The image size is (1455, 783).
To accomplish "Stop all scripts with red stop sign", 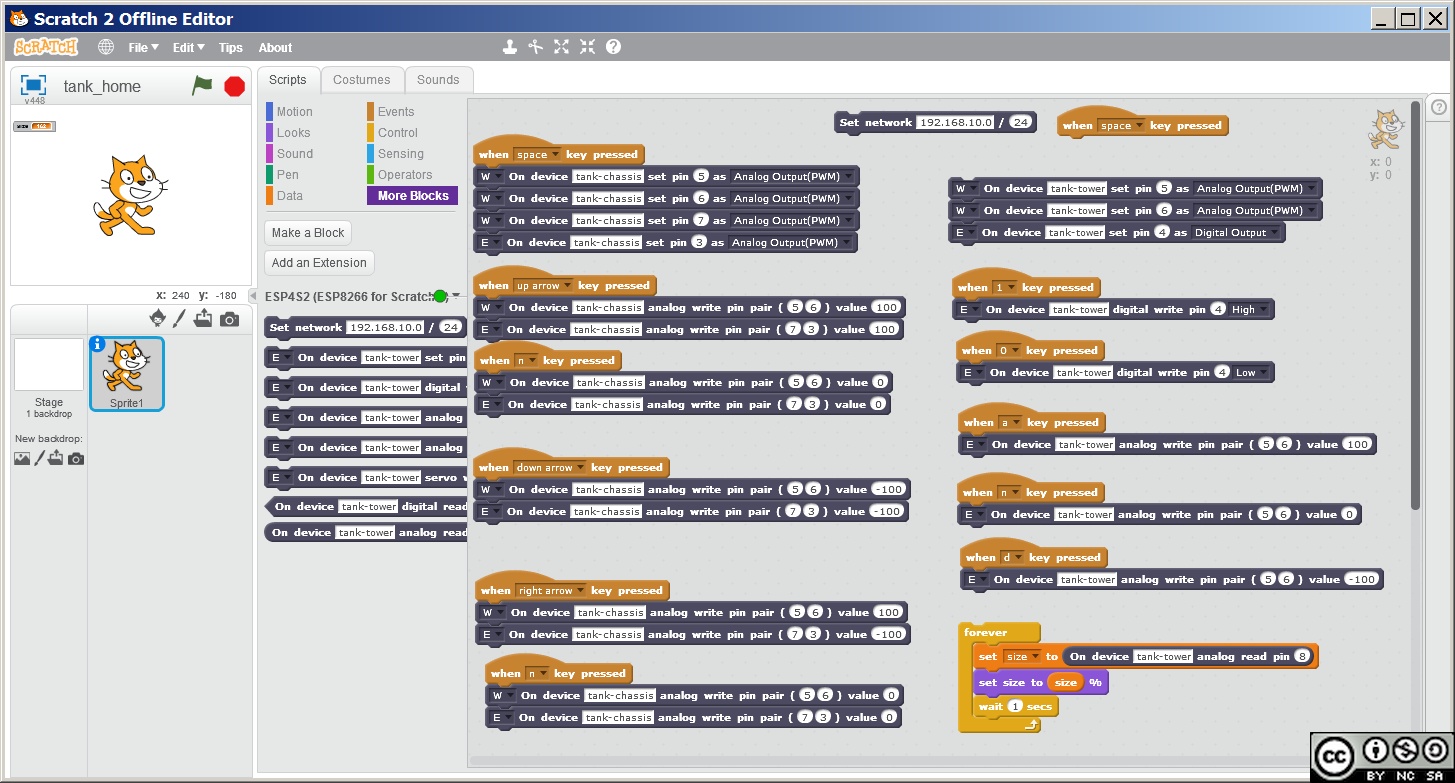I will coord(235,87).
